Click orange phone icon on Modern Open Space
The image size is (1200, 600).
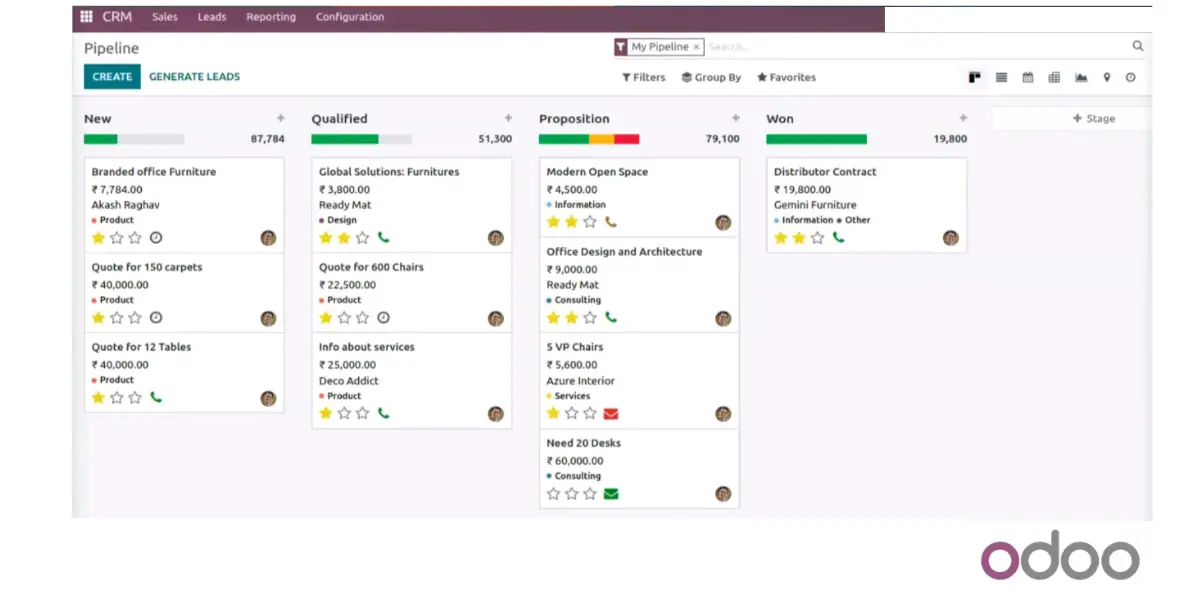click(x=611, y=222)
